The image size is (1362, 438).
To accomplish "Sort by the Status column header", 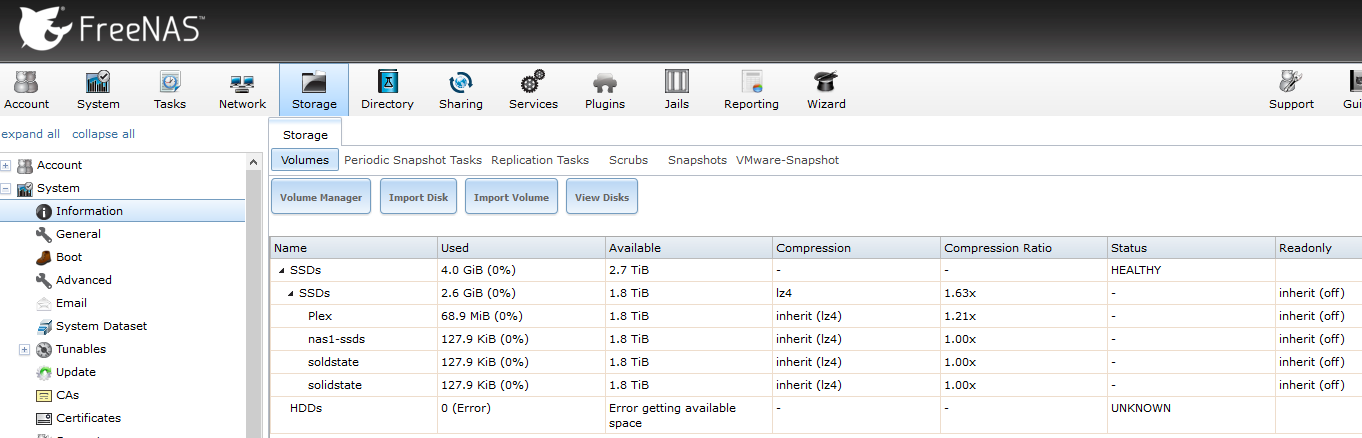I will point(1192,248).
